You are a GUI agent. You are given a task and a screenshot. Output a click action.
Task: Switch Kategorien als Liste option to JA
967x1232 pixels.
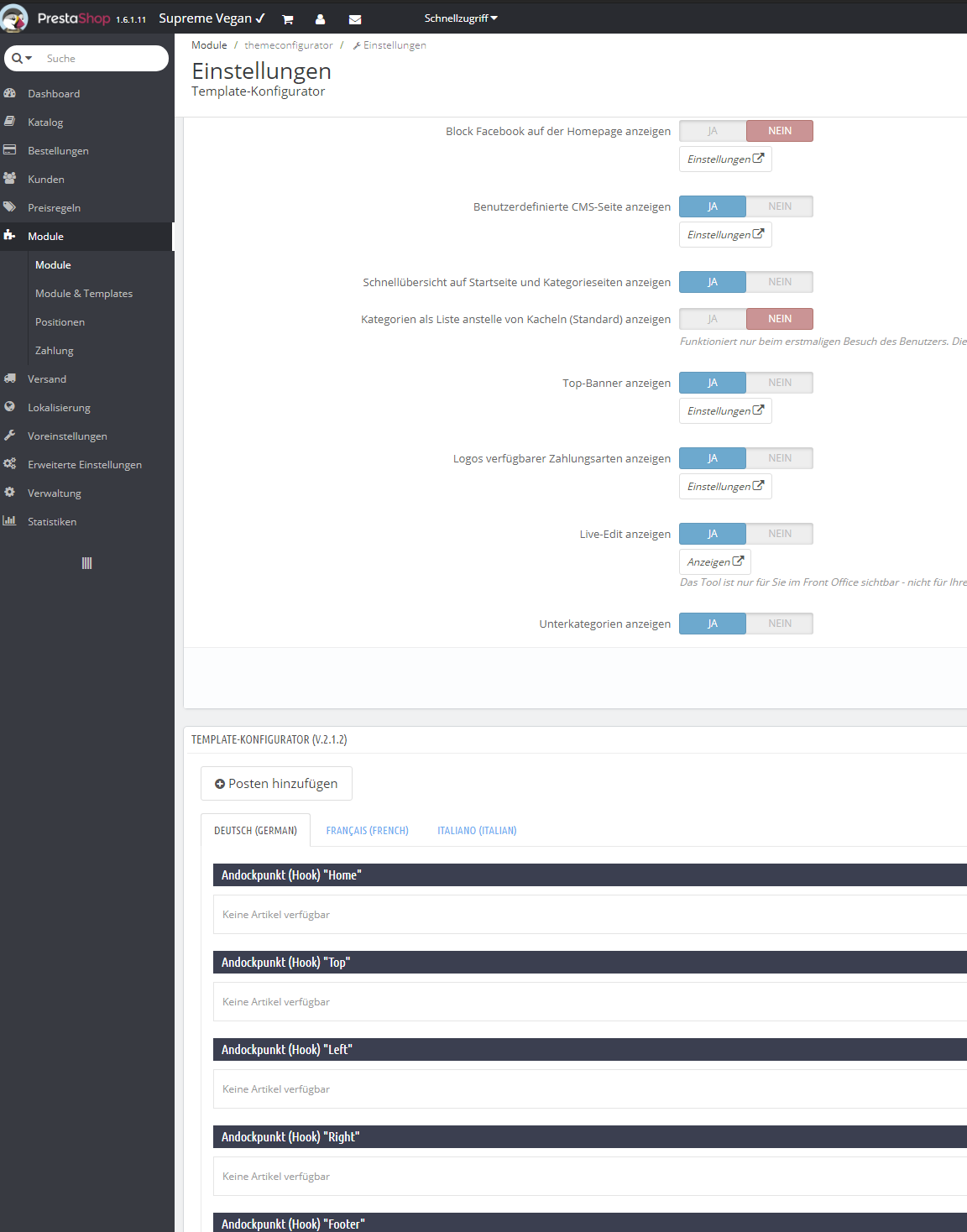coord(712,319)
